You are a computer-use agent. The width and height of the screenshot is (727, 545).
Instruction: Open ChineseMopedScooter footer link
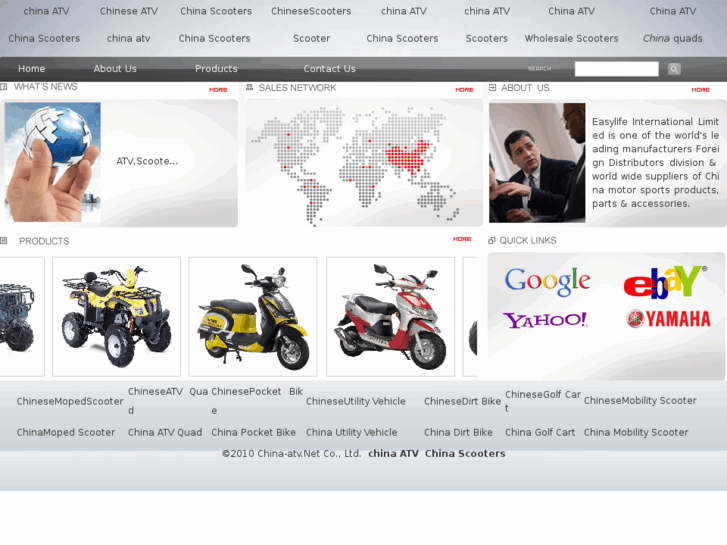[x=70, y=401]
